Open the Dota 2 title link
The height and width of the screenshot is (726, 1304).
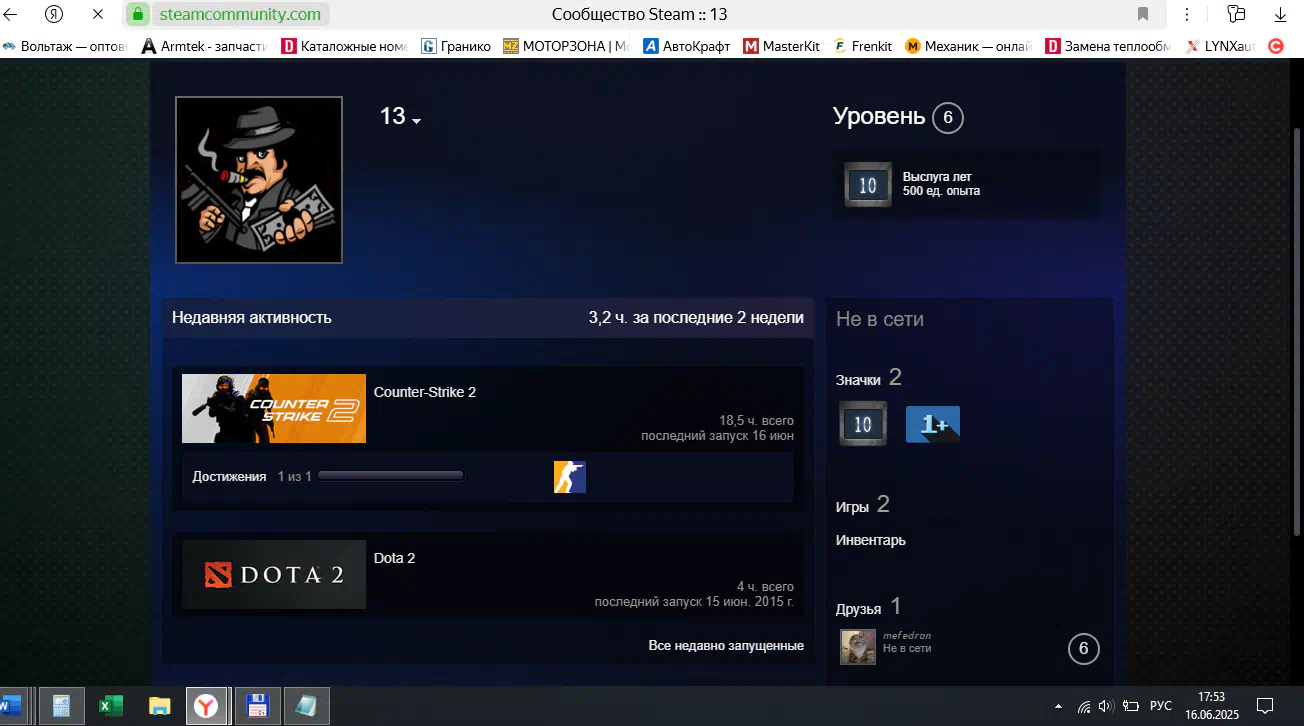point(394,558)
